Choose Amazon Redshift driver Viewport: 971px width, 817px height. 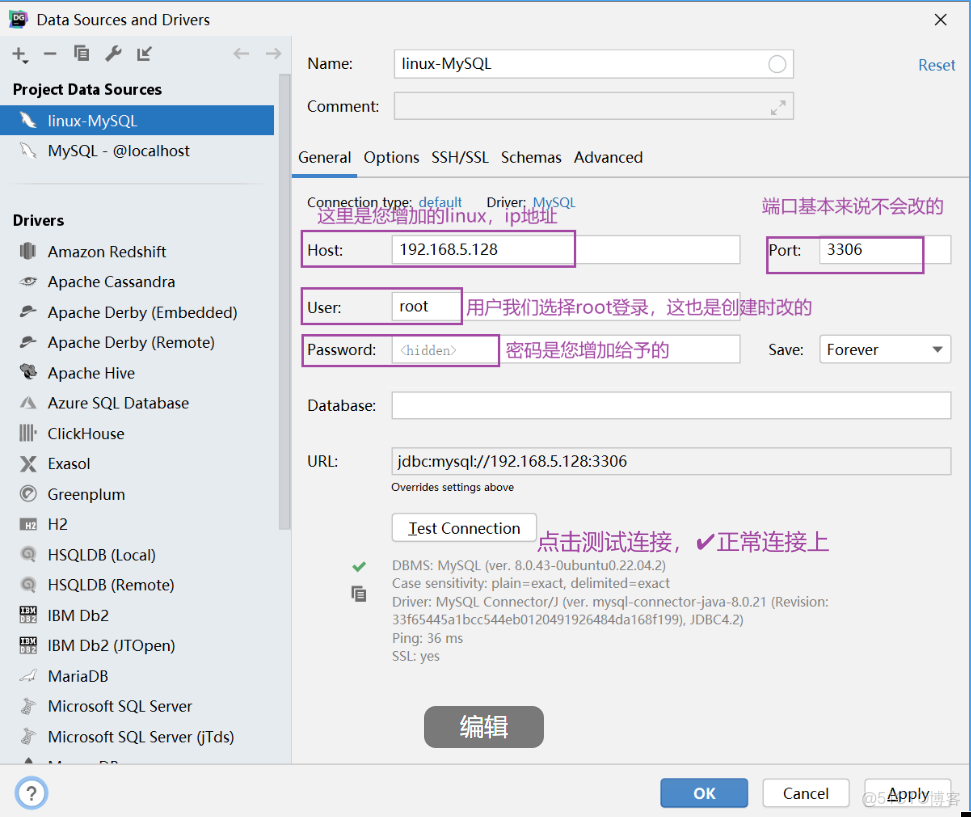click(x=107, y=251)
